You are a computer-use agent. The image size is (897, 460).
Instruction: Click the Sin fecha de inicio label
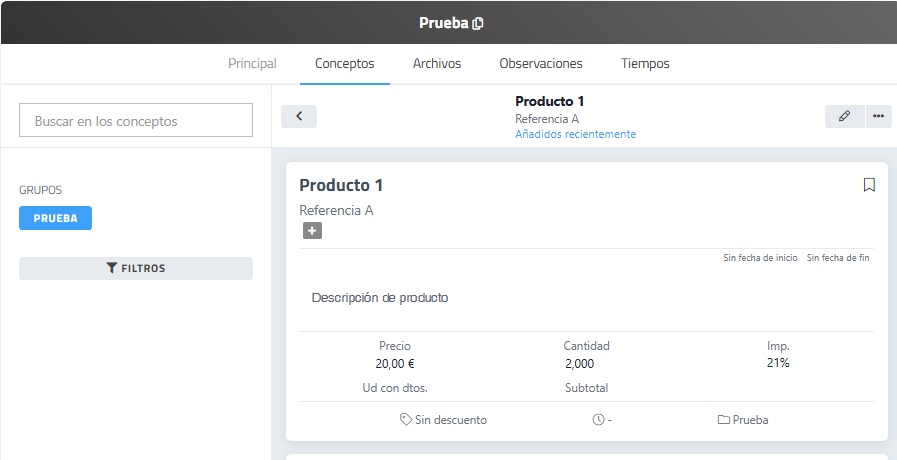click(760, 258)
